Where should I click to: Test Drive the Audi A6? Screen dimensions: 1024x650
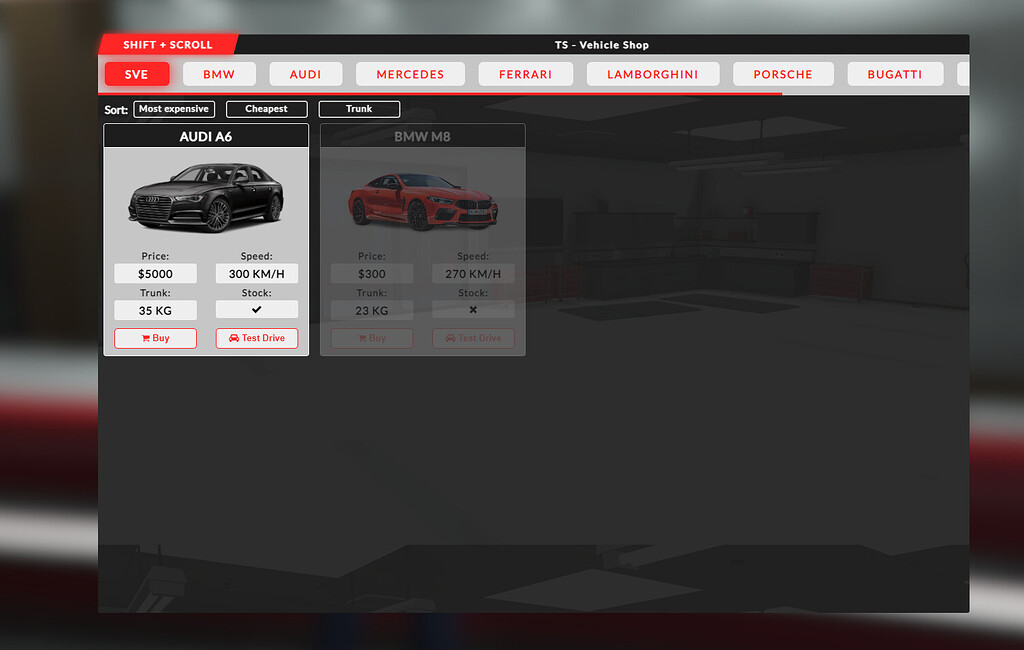(256, 338)
